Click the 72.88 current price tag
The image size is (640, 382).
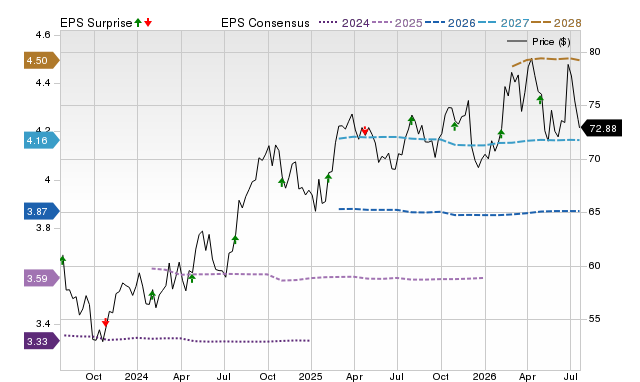pyautogui.click(x=601, y=129)
